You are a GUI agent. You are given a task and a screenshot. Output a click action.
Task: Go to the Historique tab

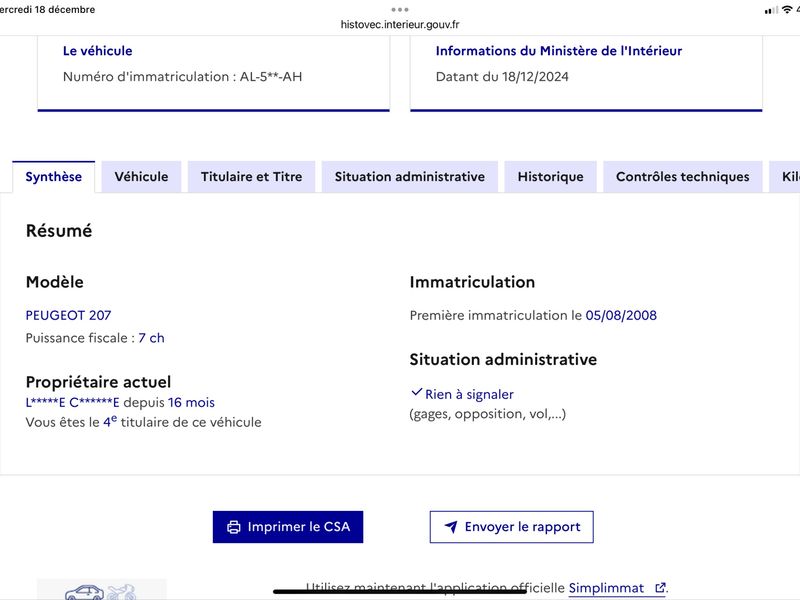click(551, 177)
